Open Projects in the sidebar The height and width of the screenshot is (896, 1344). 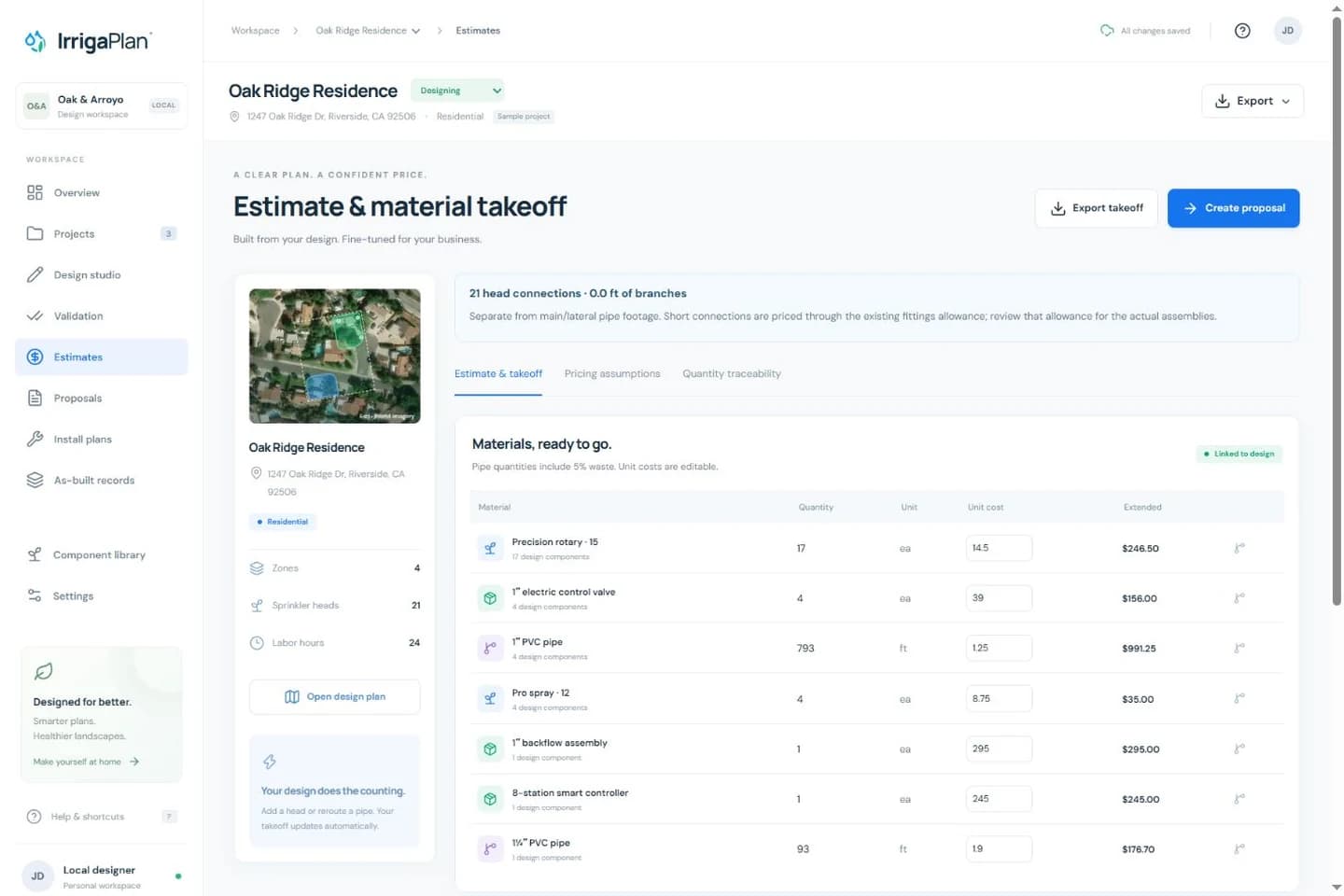pos(102,234)
